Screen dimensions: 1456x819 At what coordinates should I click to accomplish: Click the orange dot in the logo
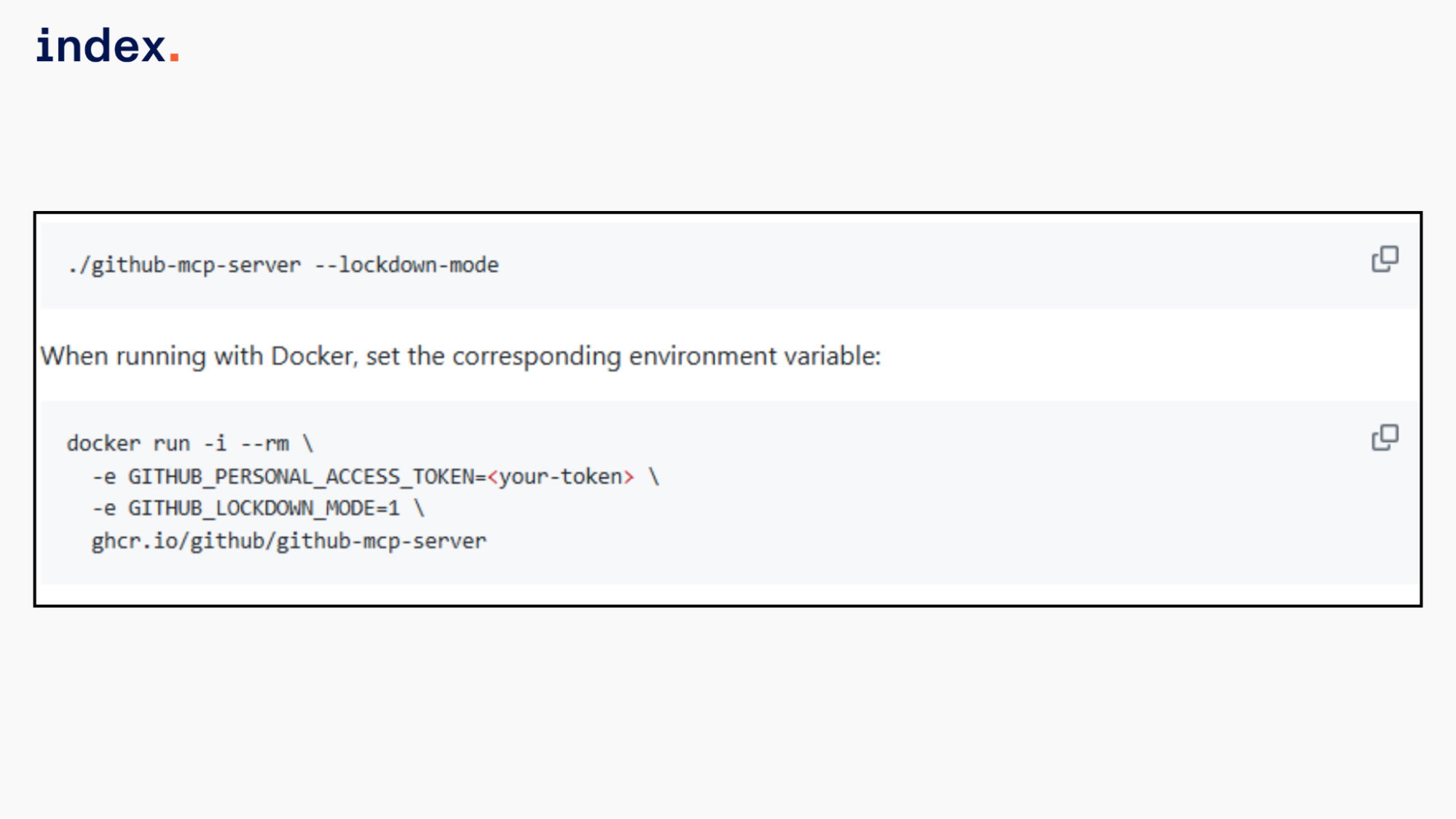(174, 57)
